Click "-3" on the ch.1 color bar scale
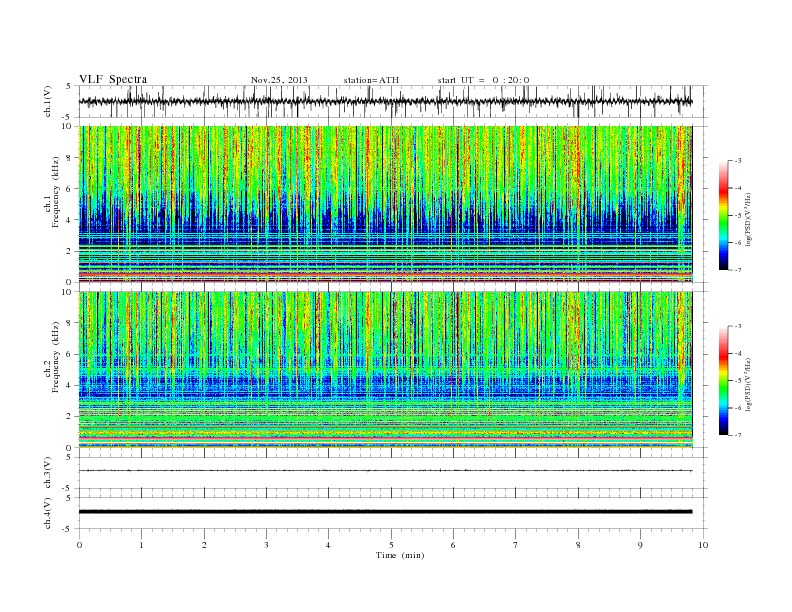Image resolution: width=792 pixels, height=612 pixels. pyautogui.click(x=737, y=161)
